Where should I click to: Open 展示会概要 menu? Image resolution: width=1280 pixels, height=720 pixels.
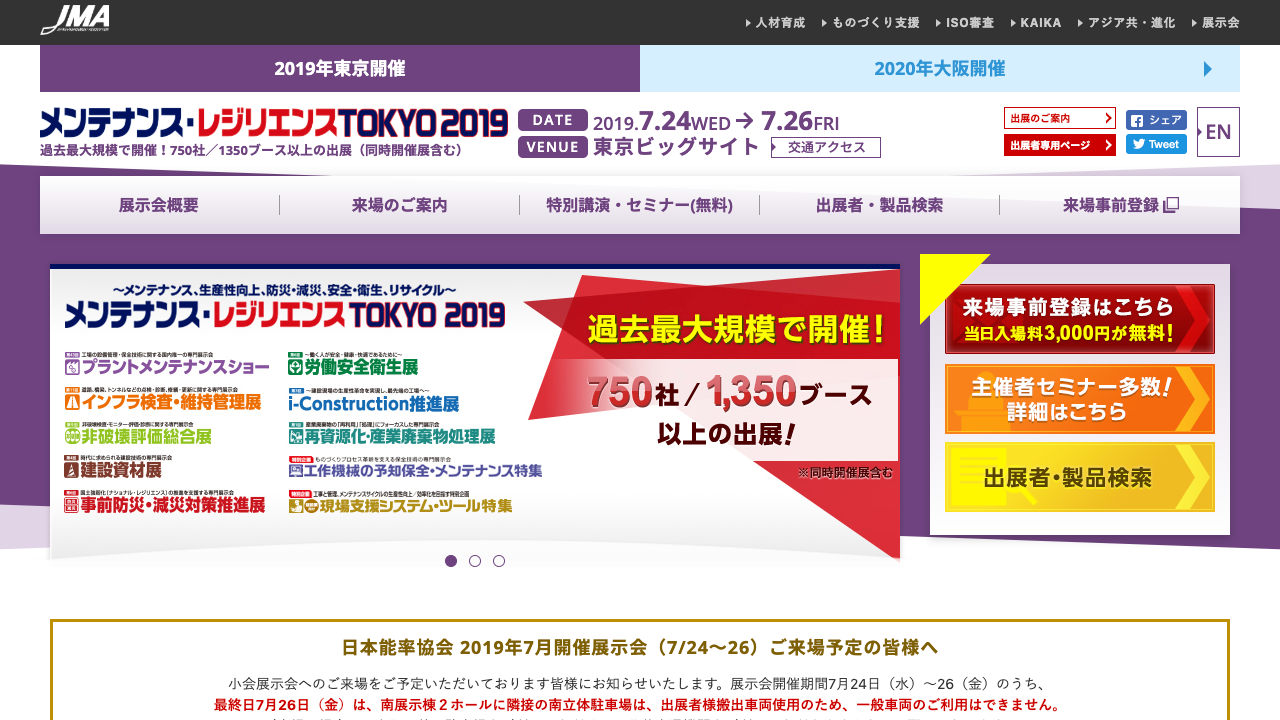[159, 205]
